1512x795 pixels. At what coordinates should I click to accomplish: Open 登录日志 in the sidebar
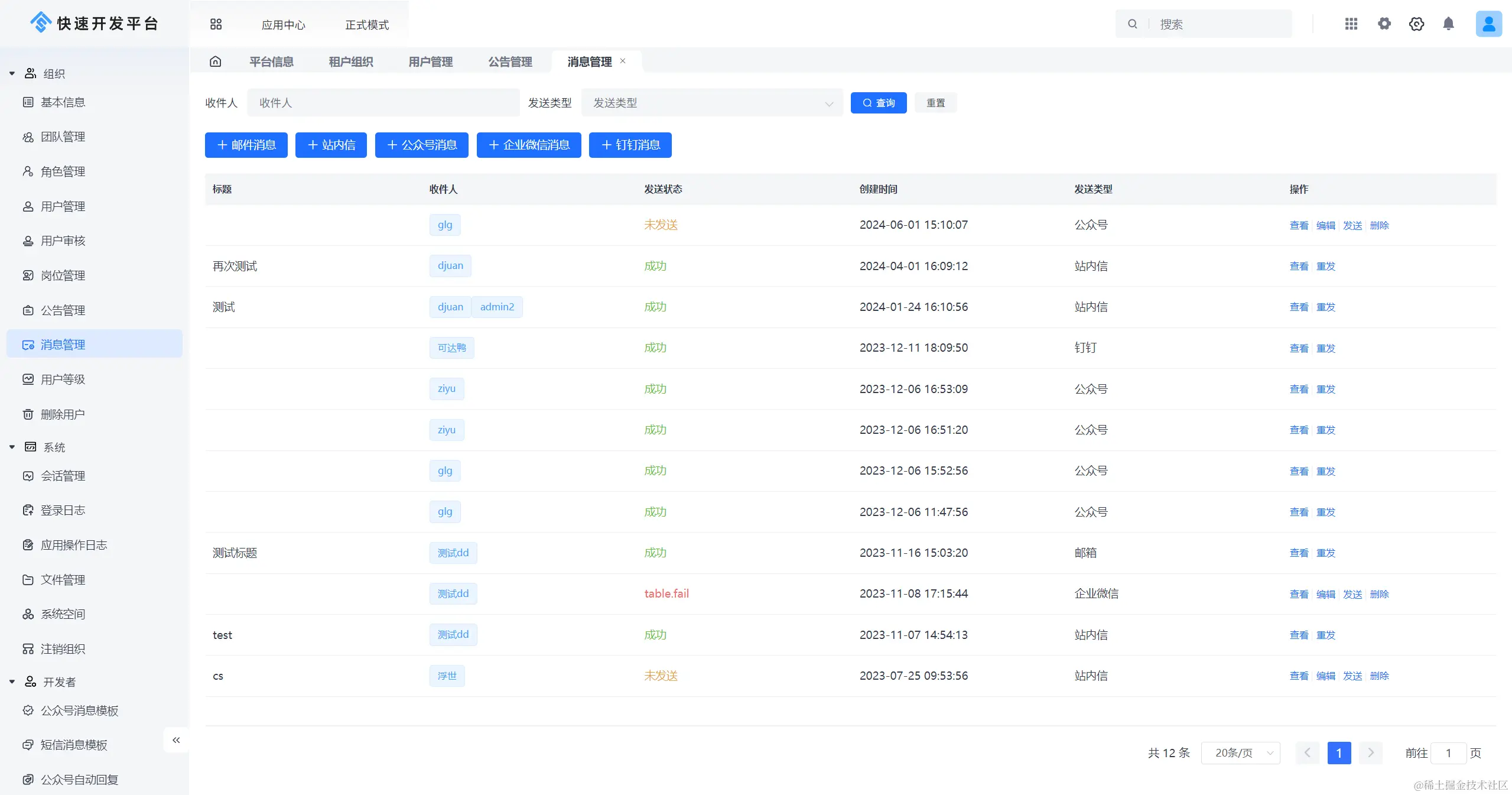coord(63,510)
